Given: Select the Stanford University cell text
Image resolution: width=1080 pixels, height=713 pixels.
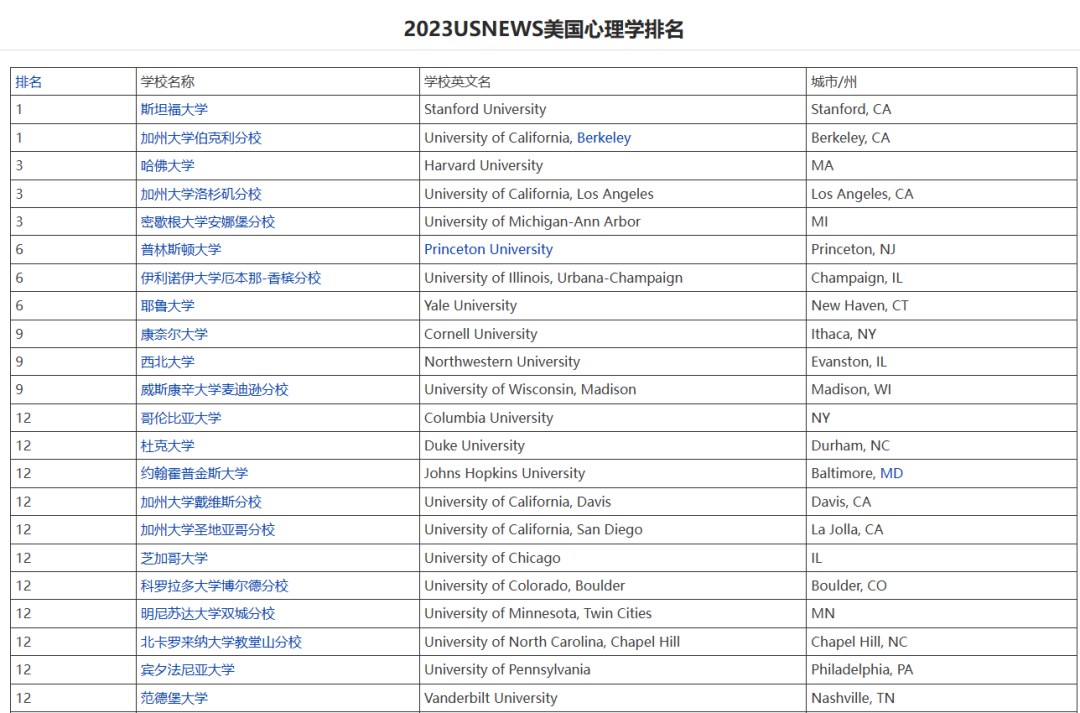Looking at the screenshot, I should point(485,110).
